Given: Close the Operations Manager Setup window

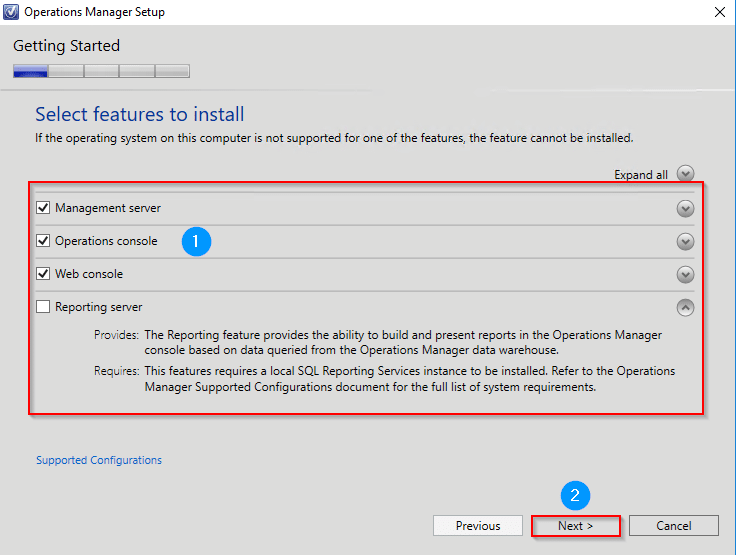Looking at the screenshot, I should [720, 12].
